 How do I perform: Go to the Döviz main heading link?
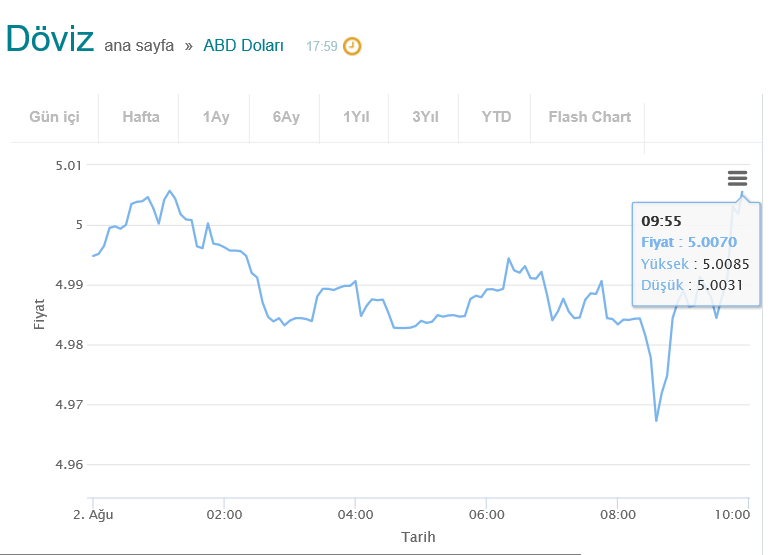[49, 39]
